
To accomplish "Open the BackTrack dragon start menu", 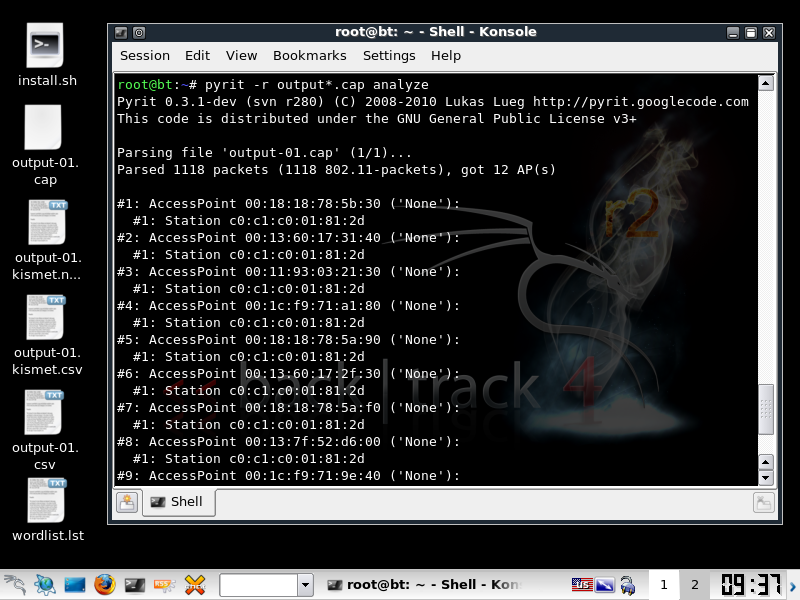I will tap(14, 584).
